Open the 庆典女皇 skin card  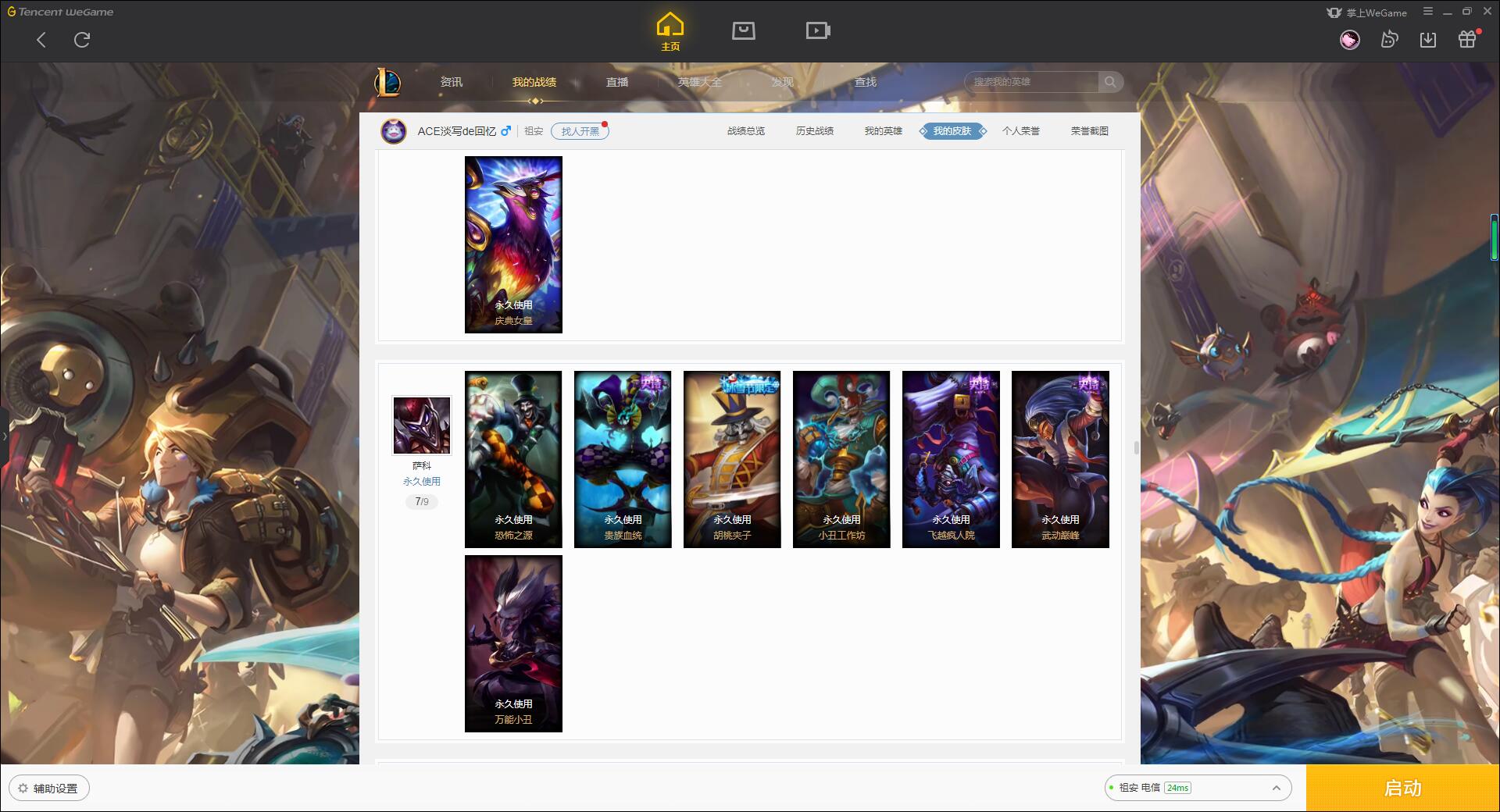tap(513, 244)
